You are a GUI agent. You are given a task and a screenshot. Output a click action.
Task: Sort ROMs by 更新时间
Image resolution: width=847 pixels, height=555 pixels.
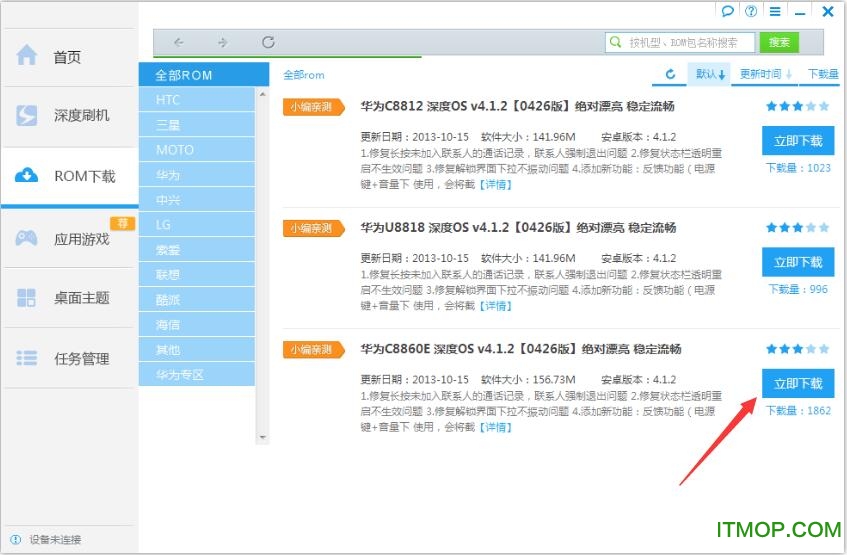point(765,74)
